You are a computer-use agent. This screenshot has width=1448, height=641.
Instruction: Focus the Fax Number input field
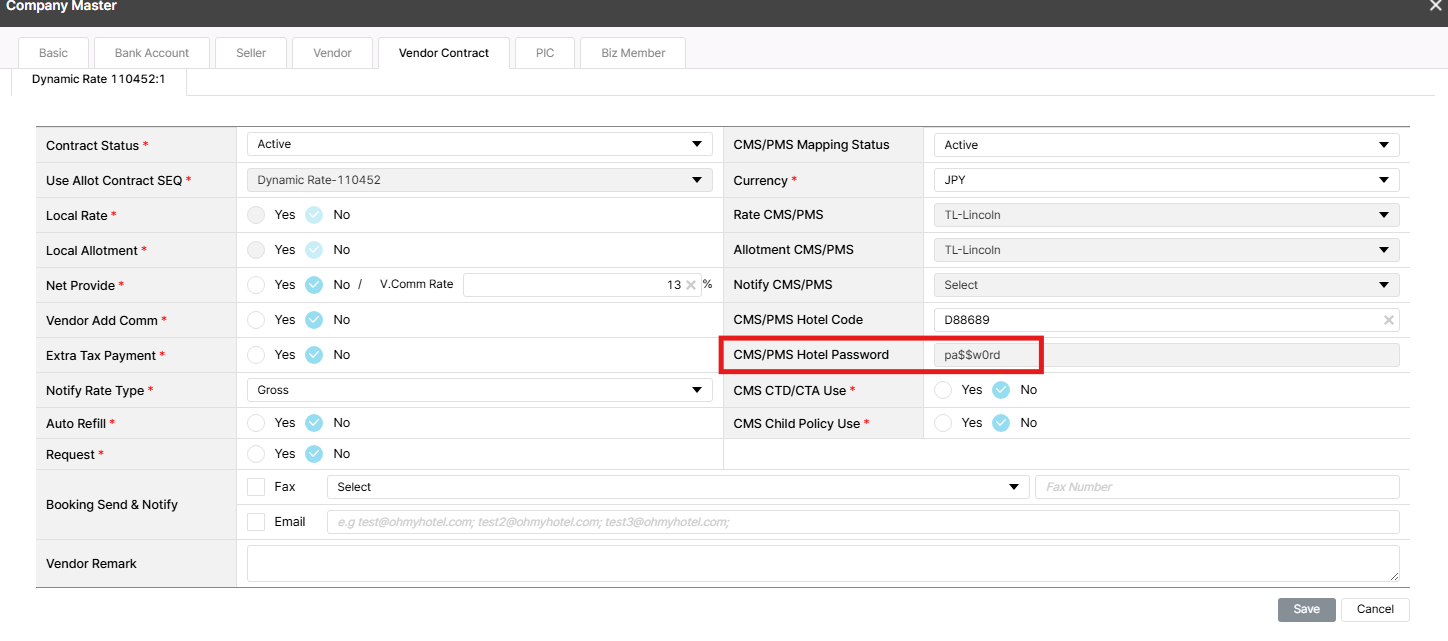[1216, 487]
